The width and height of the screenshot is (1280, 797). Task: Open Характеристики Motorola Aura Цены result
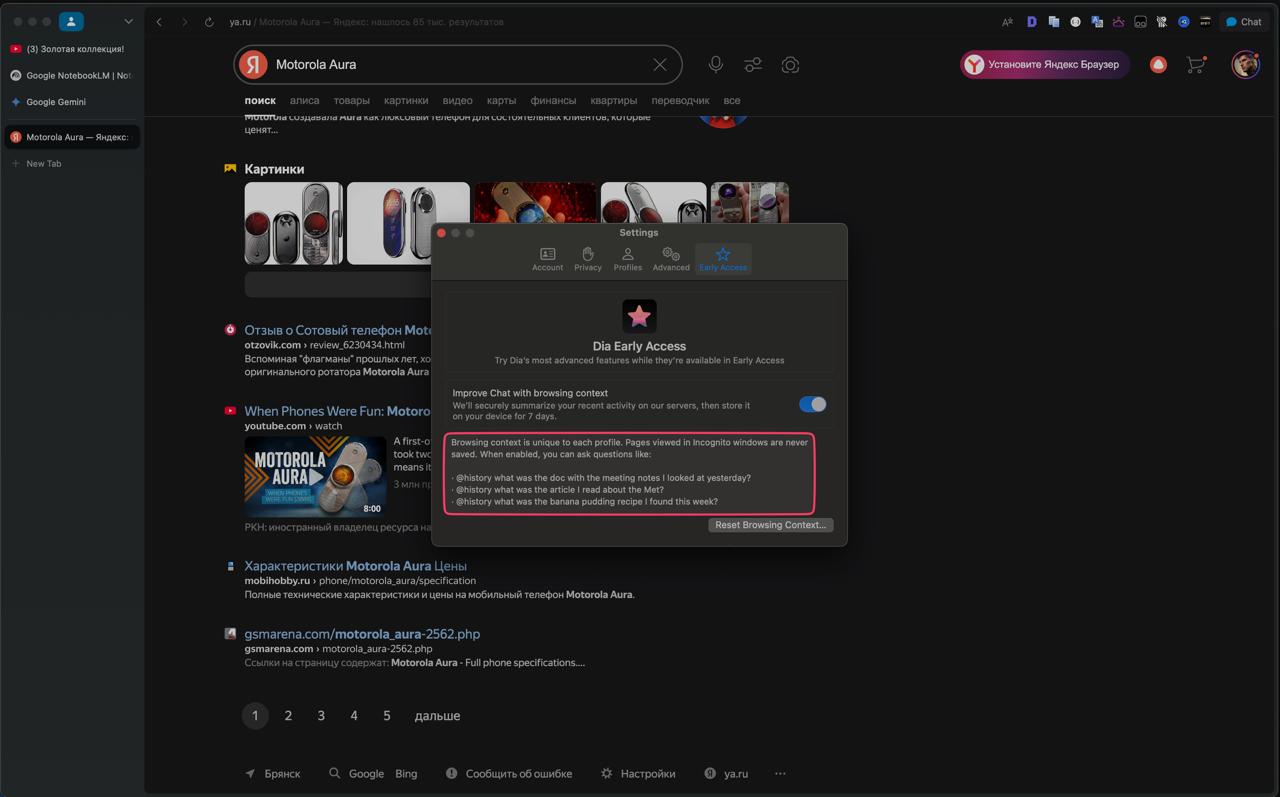tap(355, 566)
